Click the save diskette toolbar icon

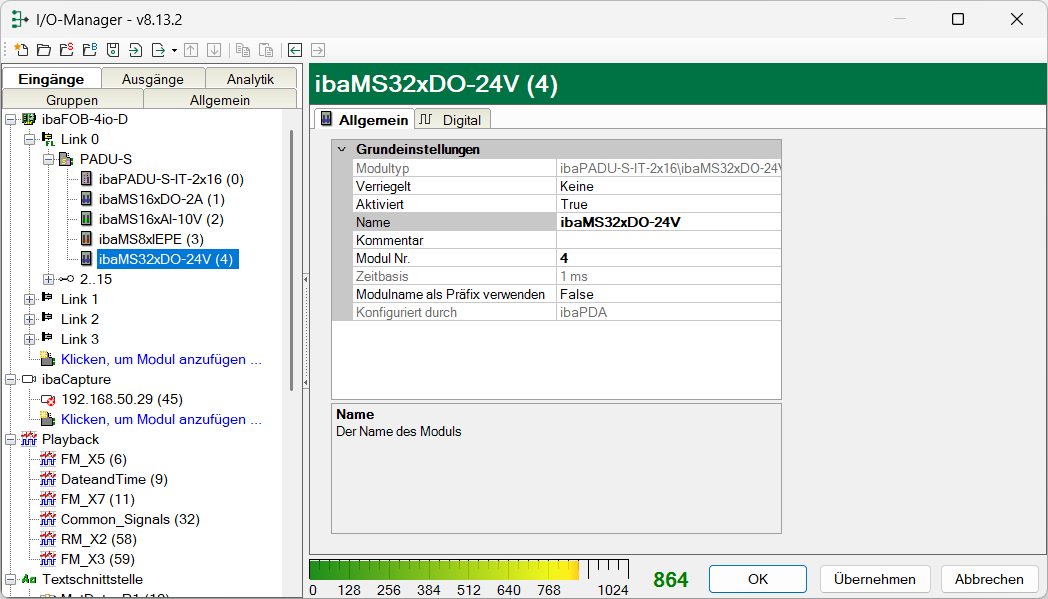point(113,49)
